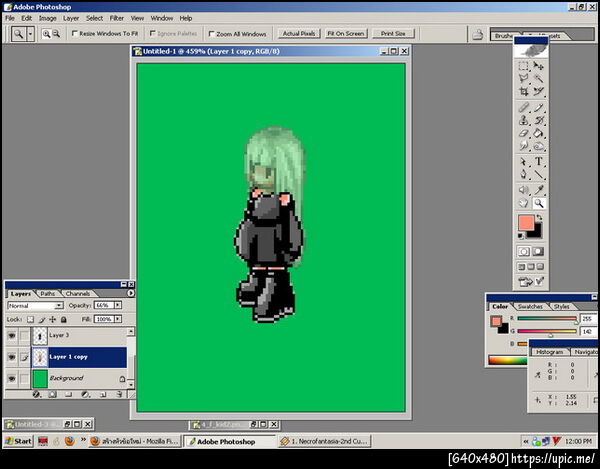Expand the system tray chevron

(526, 441)
